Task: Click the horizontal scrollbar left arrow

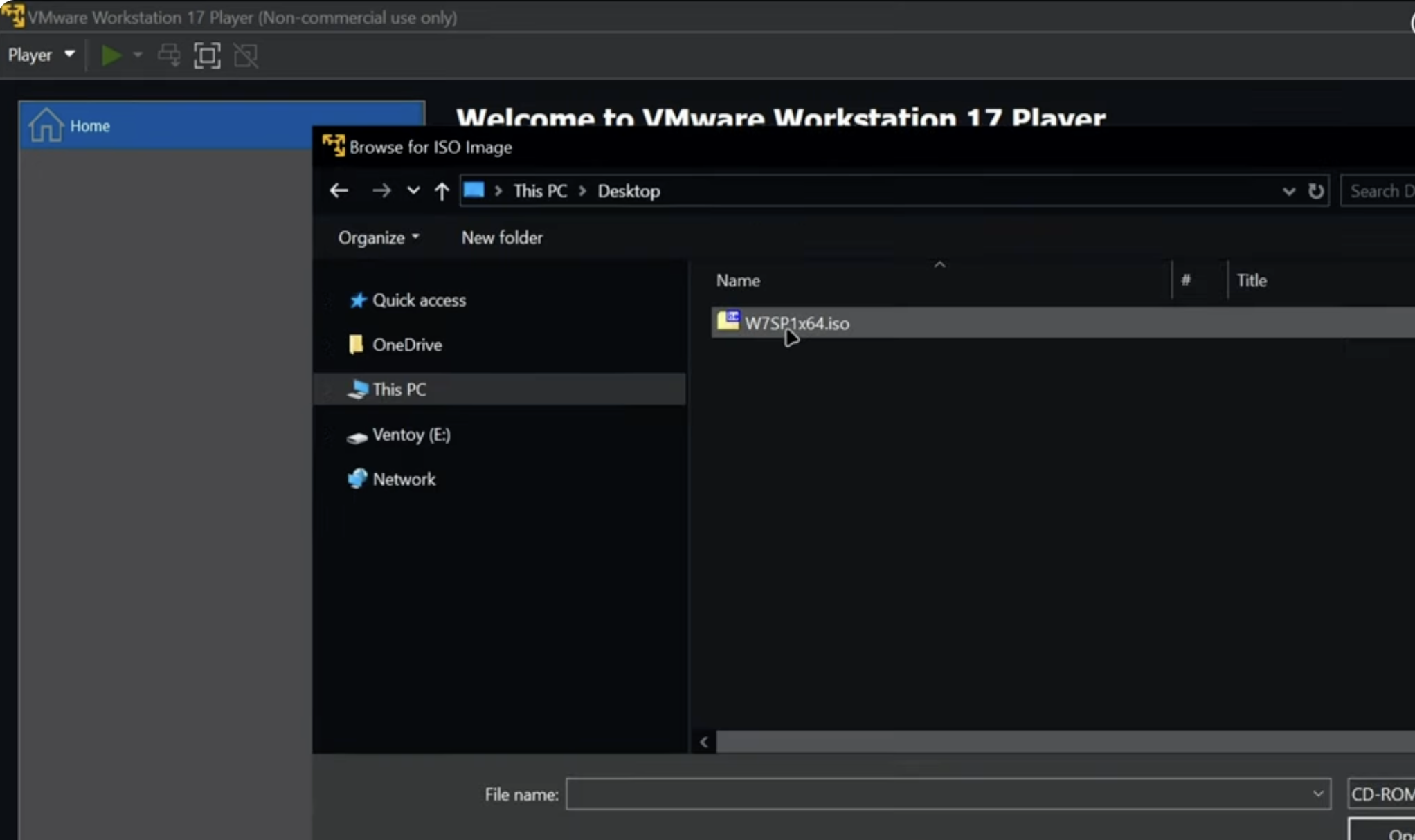Action: [x=704, y=742]
